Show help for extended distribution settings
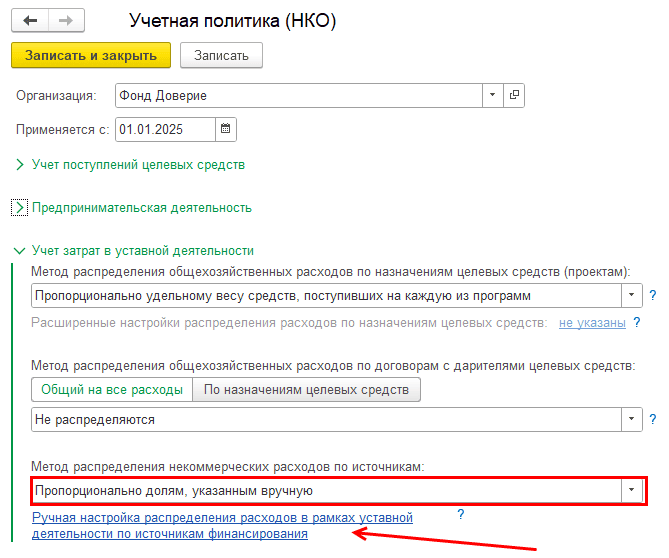Screen dimensions: 669x558 point(636,323)
